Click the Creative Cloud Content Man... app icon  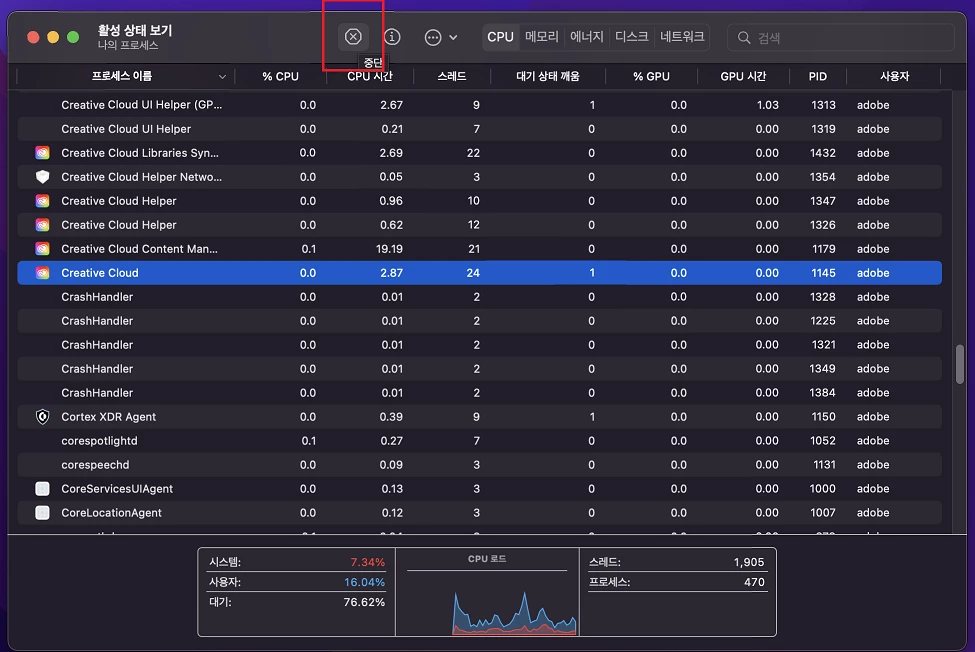pos(42,249)
